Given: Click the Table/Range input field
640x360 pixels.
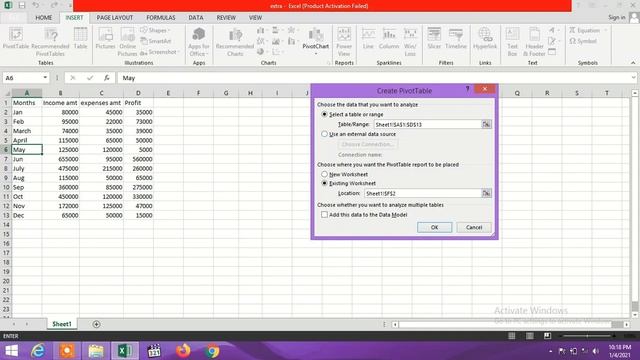Looking at the screenshot, I should pyautogui.click(x=428, y=124).
